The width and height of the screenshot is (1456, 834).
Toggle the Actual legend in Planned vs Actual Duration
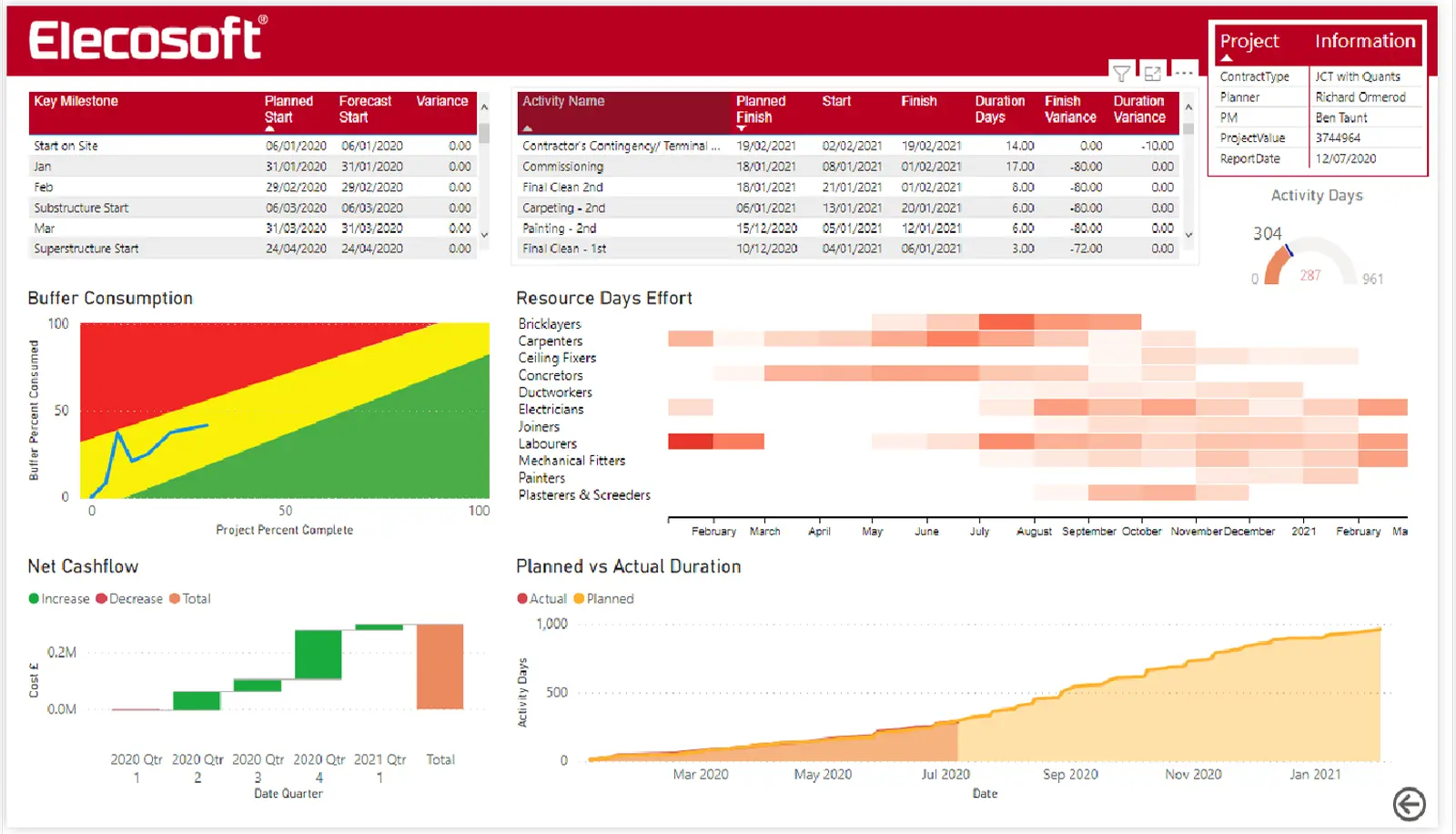(543, 598)
